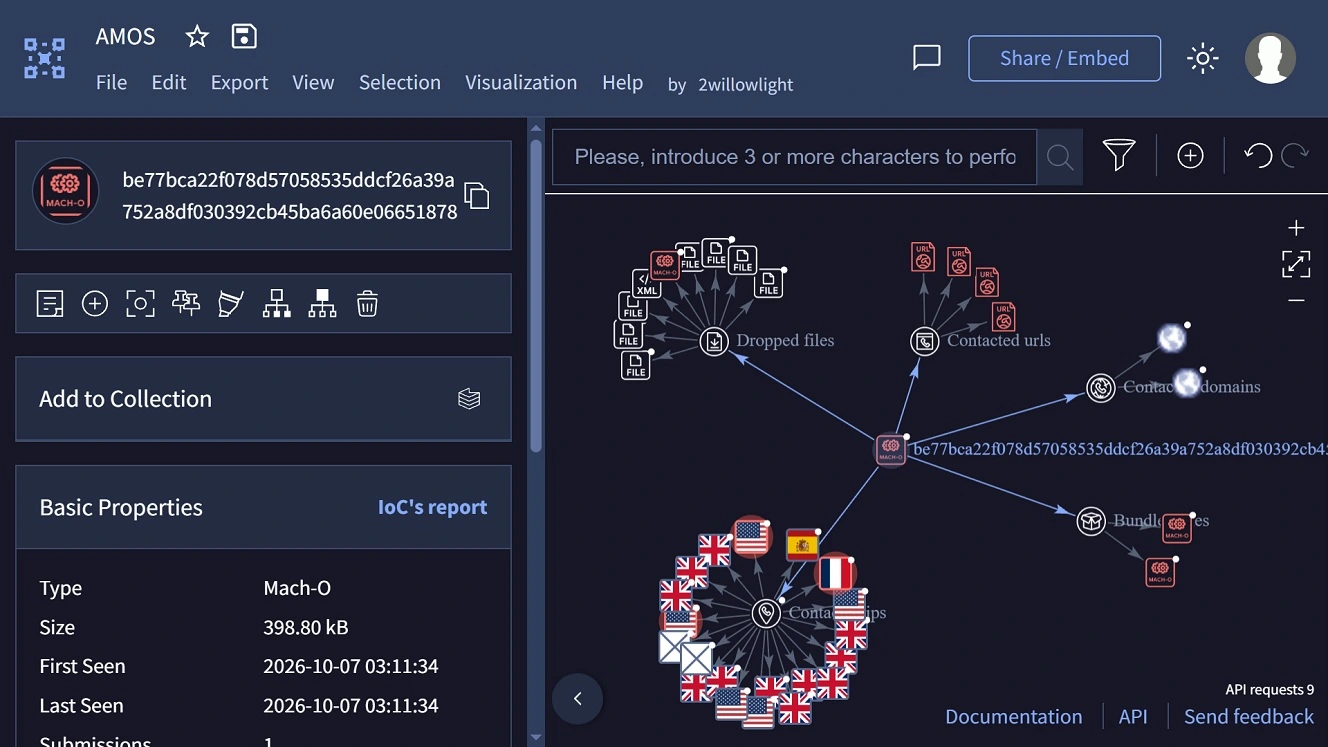Select the Dropped files group node
Screen dimensions: 1328x747
coord(714,341)
